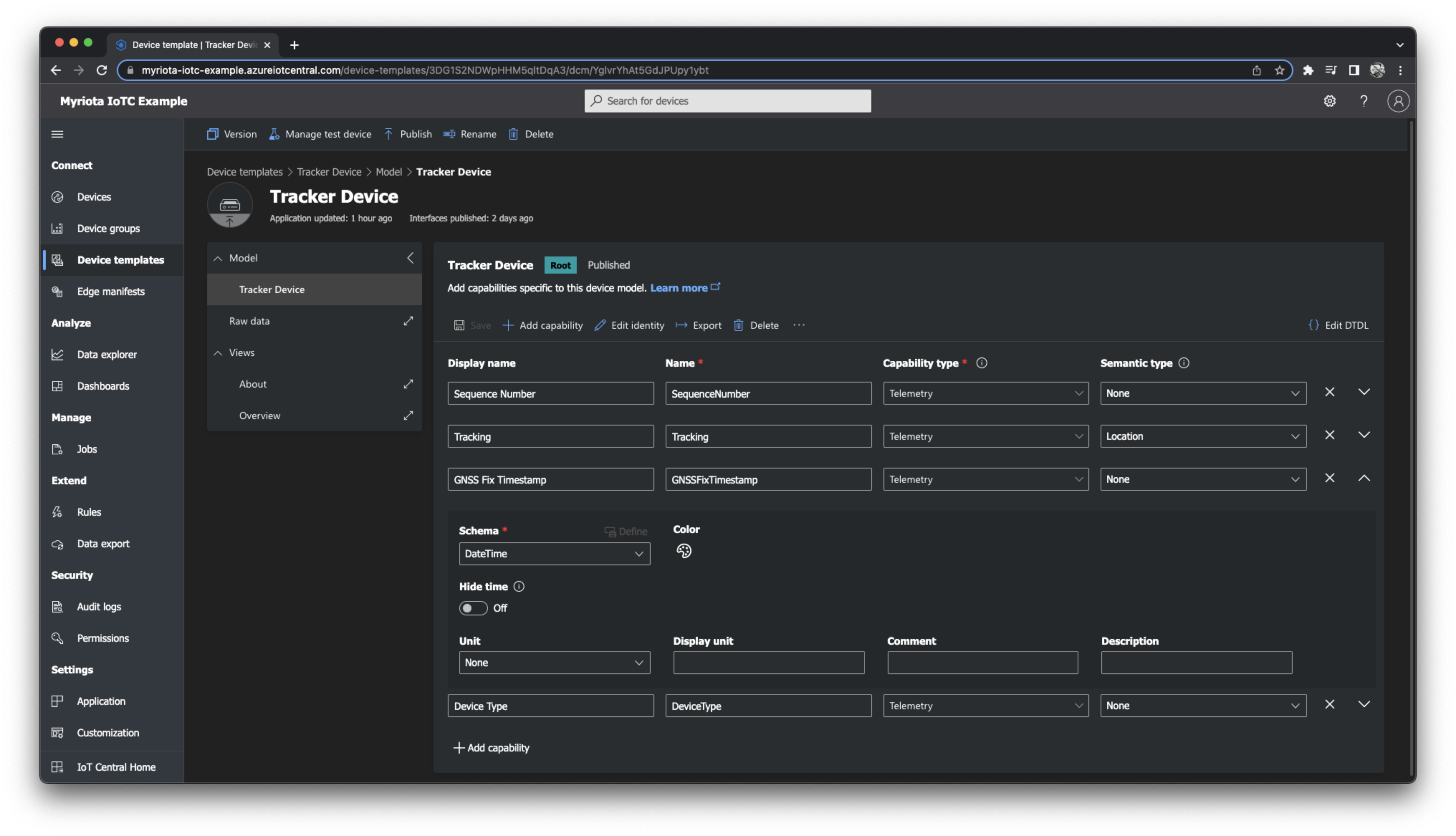The image size is (1456, 836).
Task: Click Add capability below Device Type
Action: [492, 748]
